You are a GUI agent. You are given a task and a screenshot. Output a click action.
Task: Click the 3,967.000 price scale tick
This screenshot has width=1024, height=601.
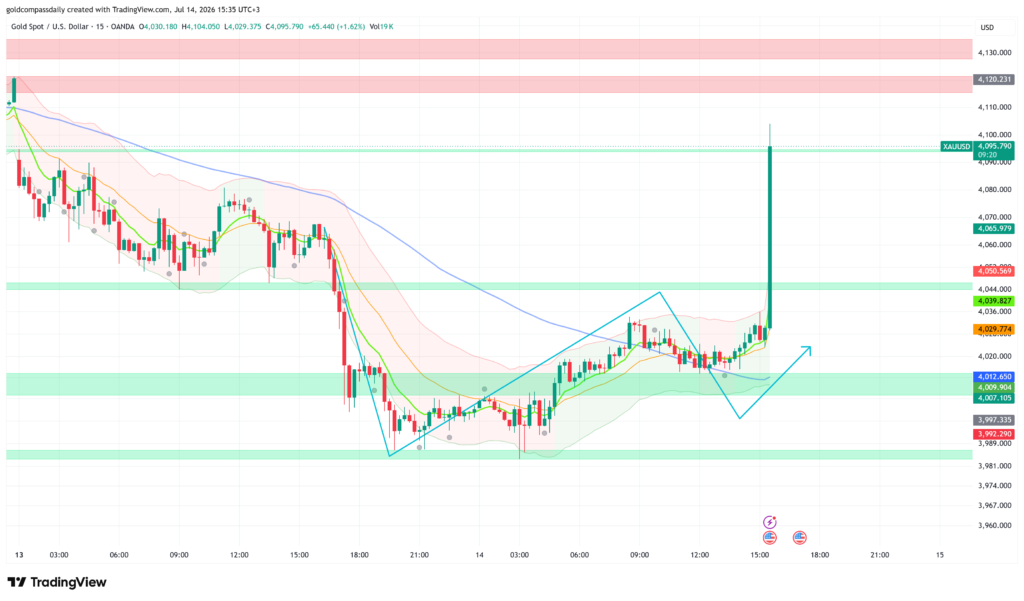995,505
